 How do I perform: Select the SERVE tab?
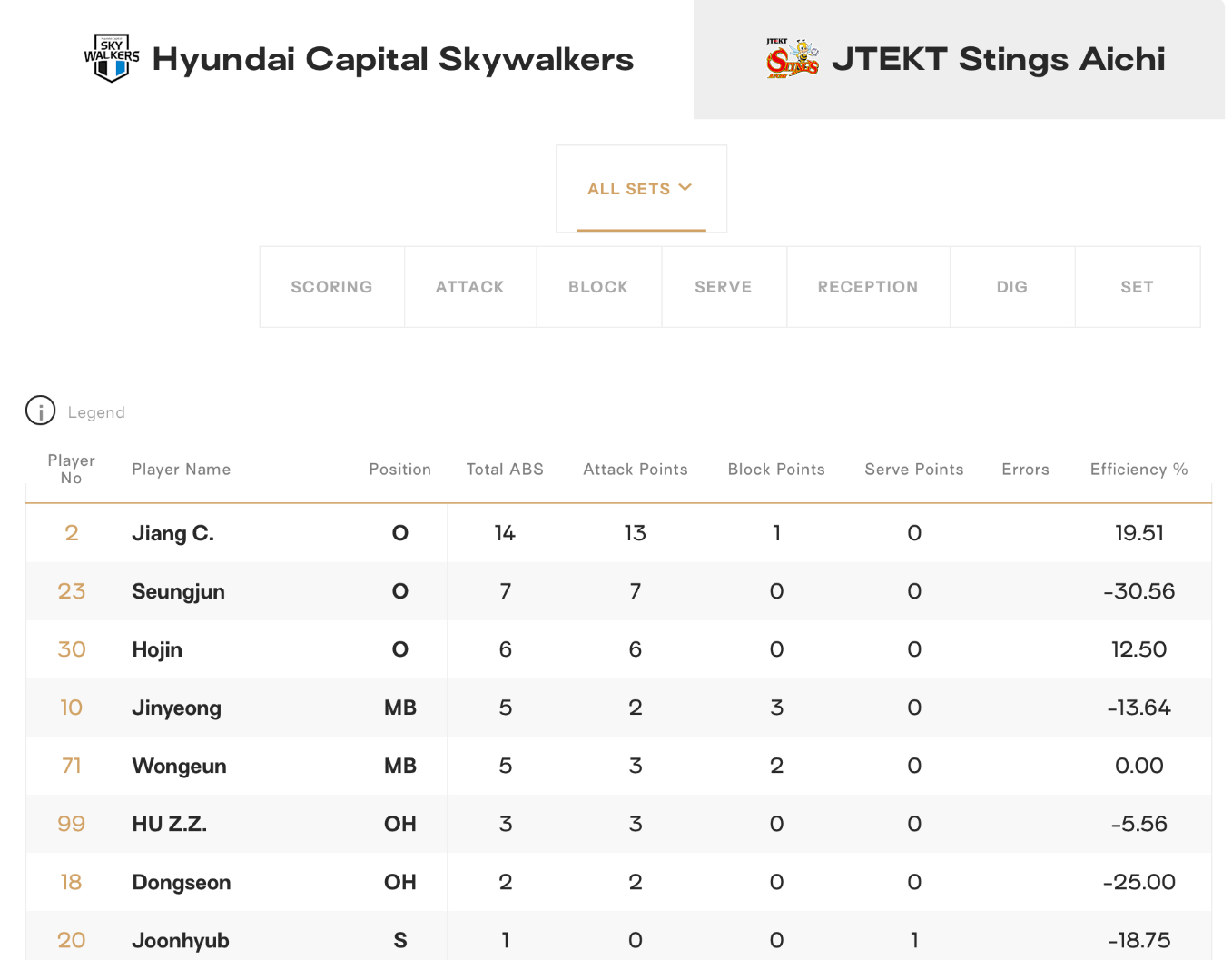click(x=724, y=287)
